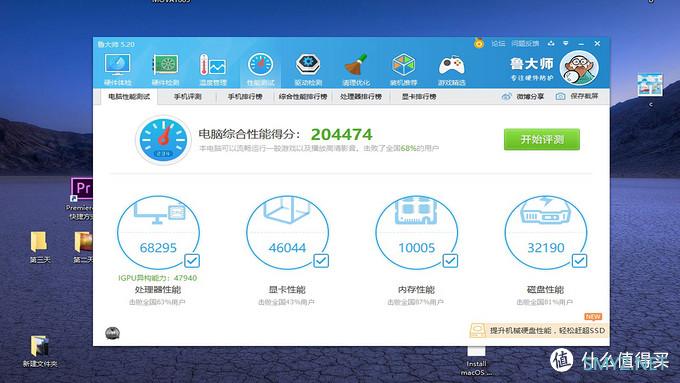Open the 论坛 forum link
Screen dimensions: 680x383
coord(498,43)
